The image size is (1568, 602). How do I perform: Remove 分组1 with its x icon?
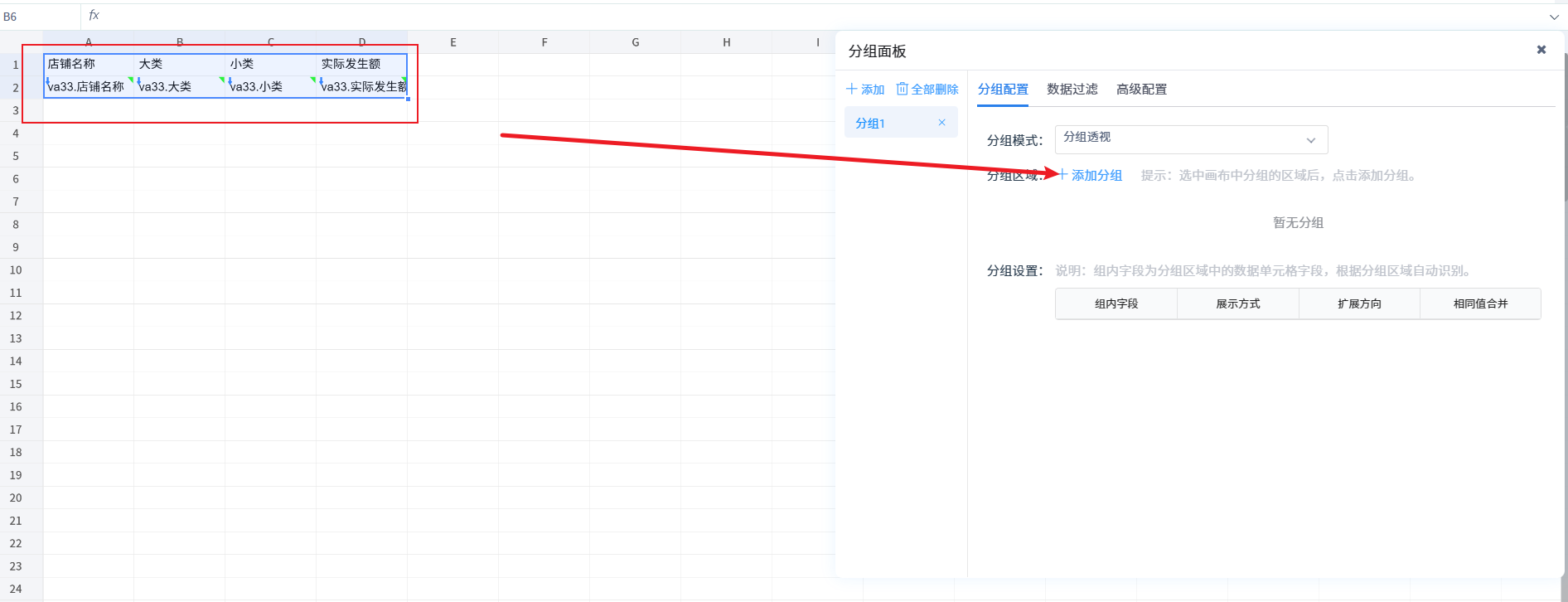(941, 123)
